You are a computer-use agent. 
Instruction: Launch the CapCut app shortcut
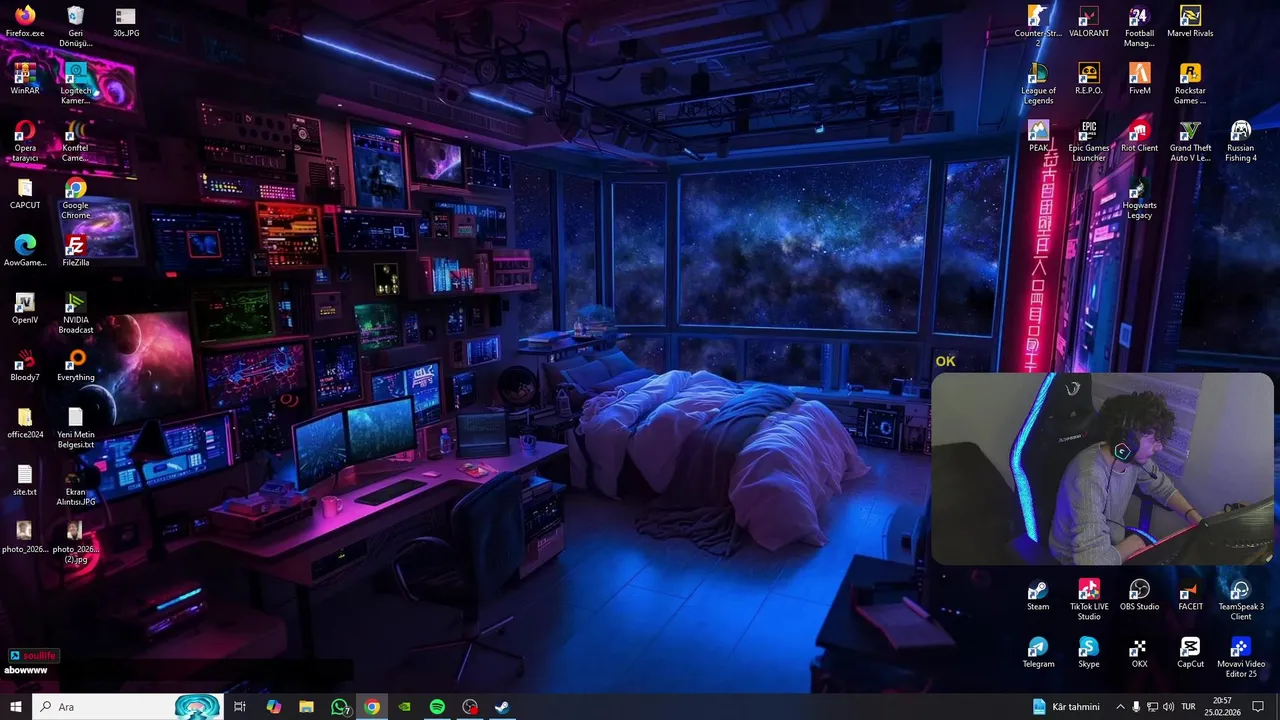(1190, 652)
